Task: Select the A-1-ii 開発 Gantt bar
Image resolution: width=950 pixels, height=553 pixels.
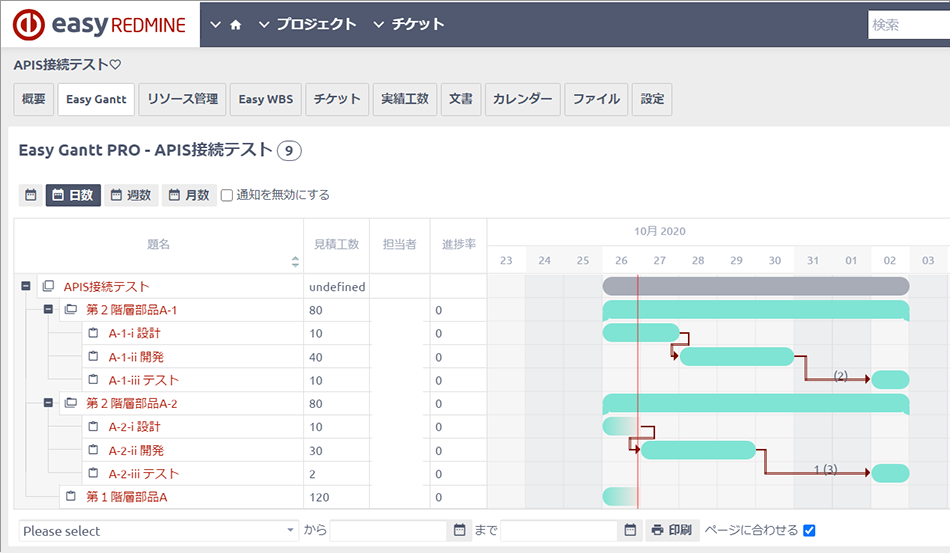Action: tap(737, 357)
